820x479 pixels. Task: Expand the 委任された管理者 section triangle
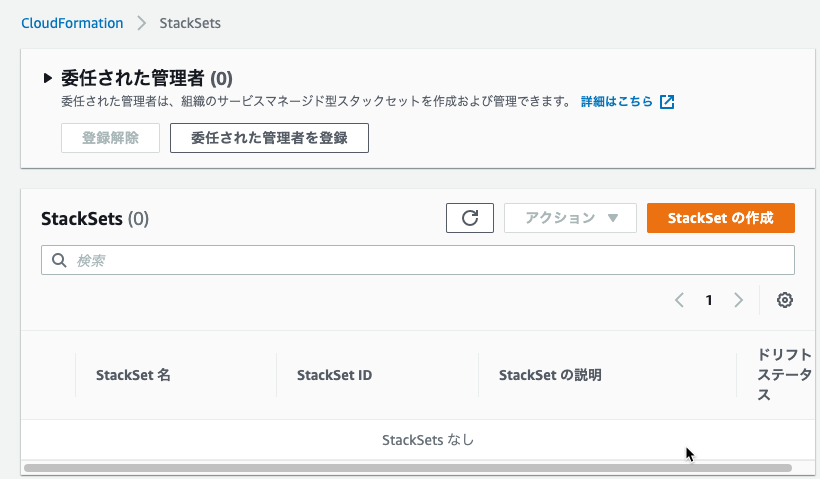tap(48, 78)
